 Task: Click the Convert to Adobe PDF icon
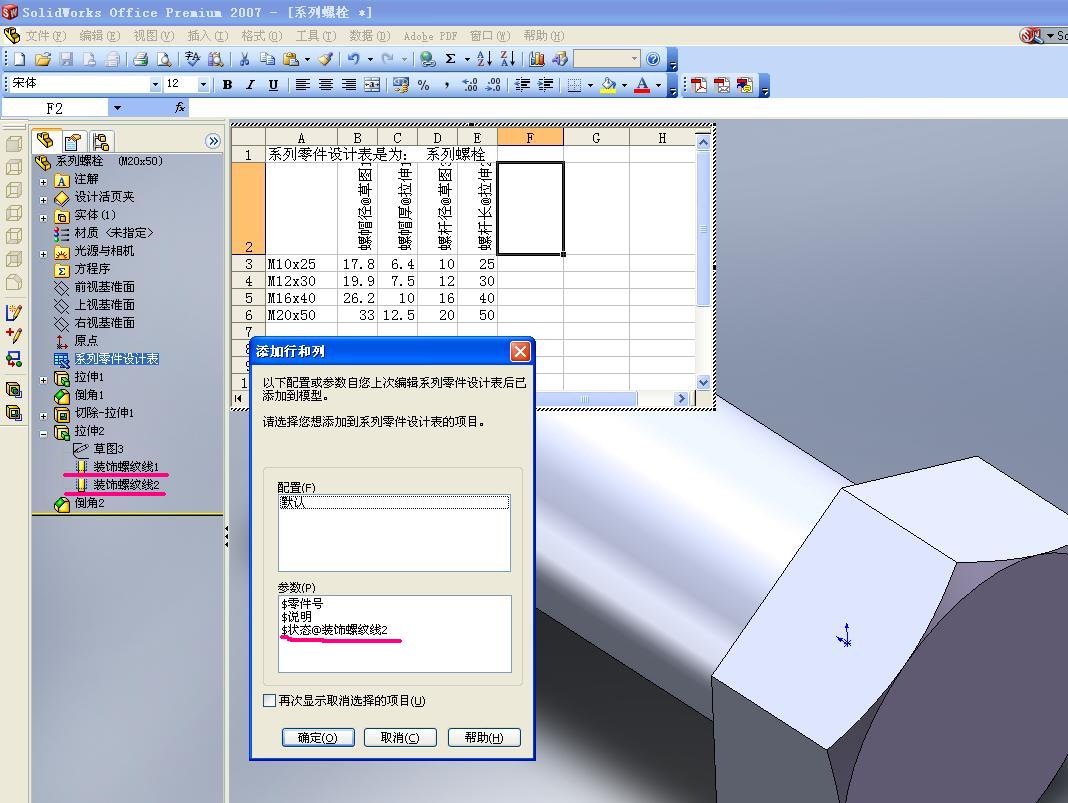tap(699, 85)
